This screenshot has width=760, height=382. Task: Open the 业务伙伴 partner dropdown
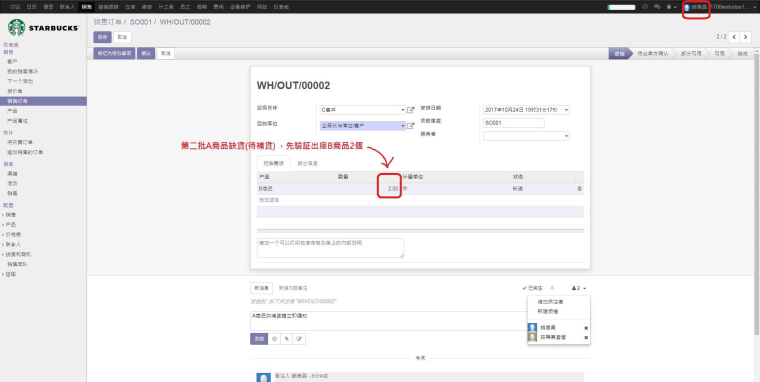[363, 110]
